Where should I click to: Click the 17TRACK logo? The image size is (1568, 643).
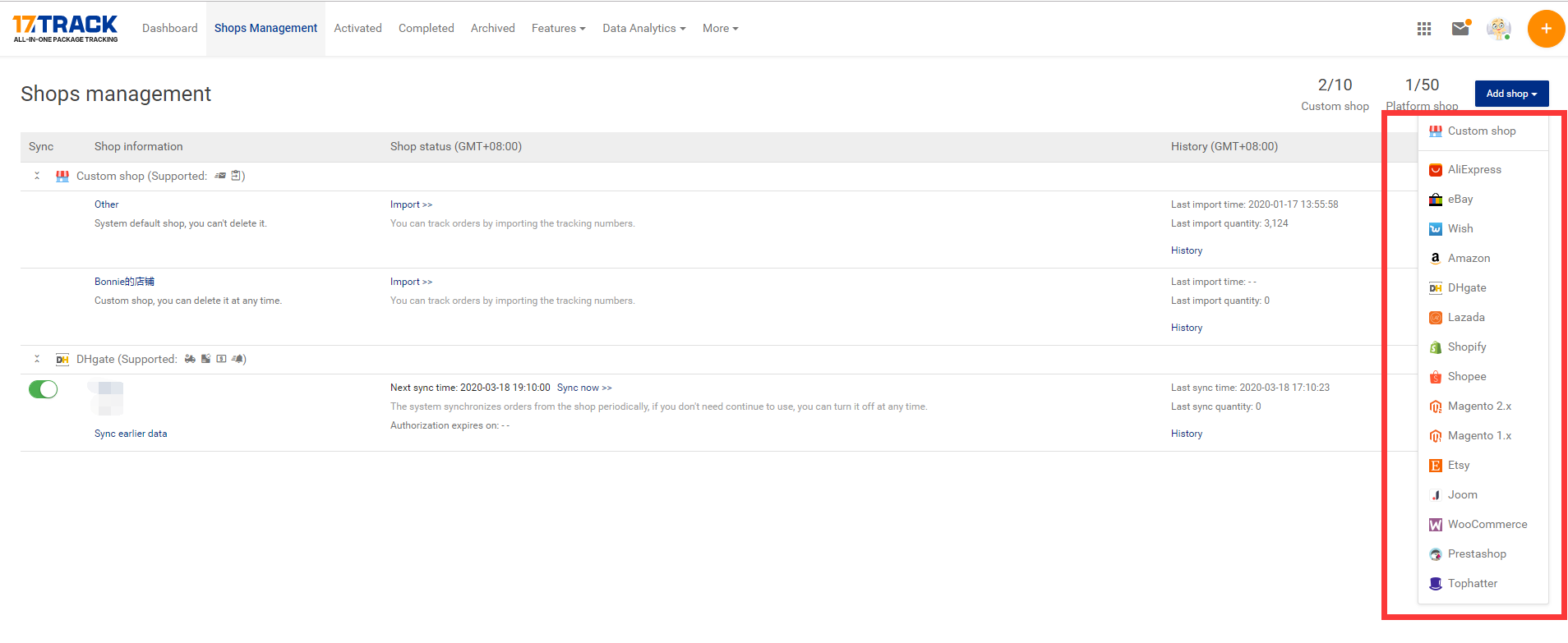pos(66,28)
